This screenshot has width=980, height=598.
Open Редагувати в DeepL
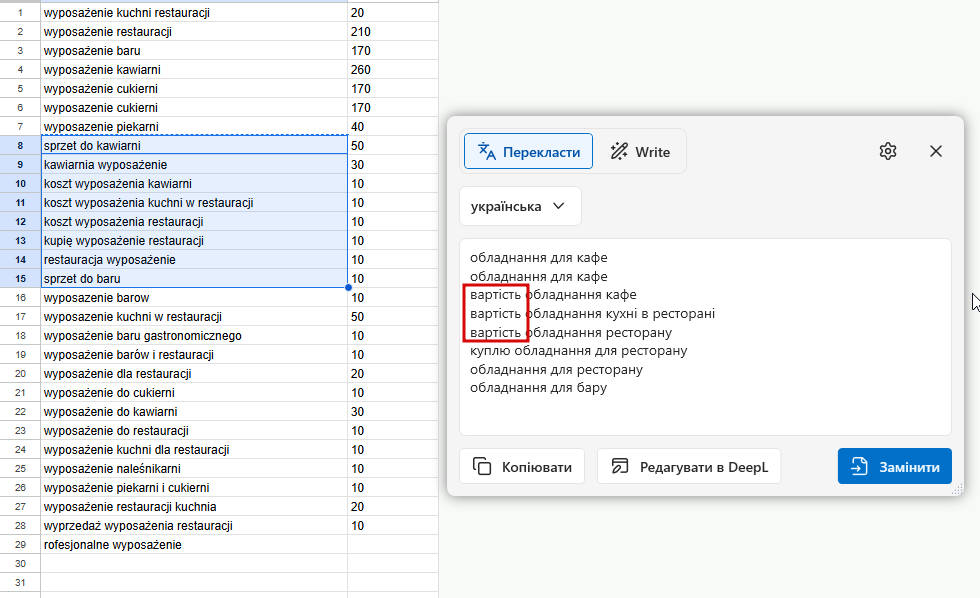[x=688, y=466]
